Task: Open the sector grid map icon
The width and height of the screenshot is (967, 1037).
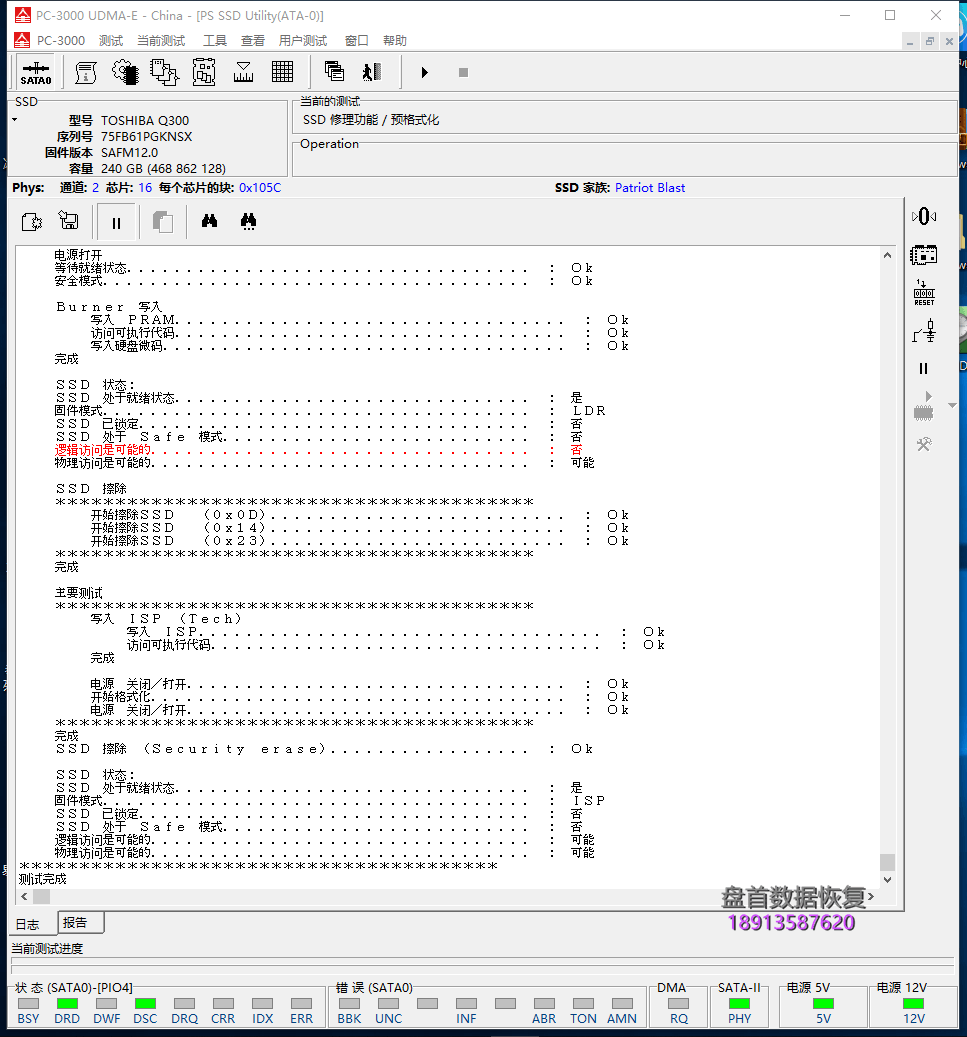Action: 282,71
